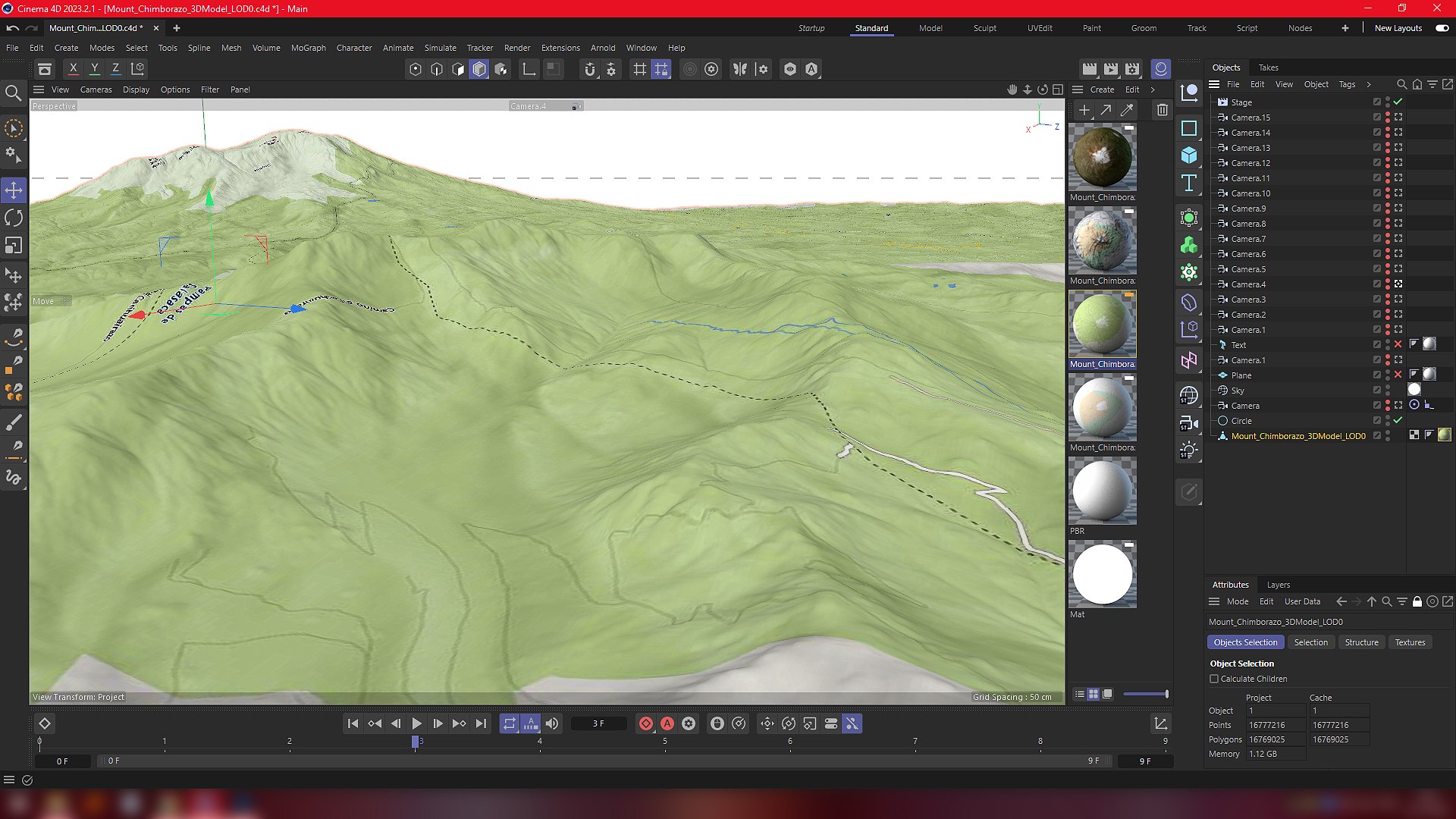Click the Undo arrow icon

(x=13, y=28)
